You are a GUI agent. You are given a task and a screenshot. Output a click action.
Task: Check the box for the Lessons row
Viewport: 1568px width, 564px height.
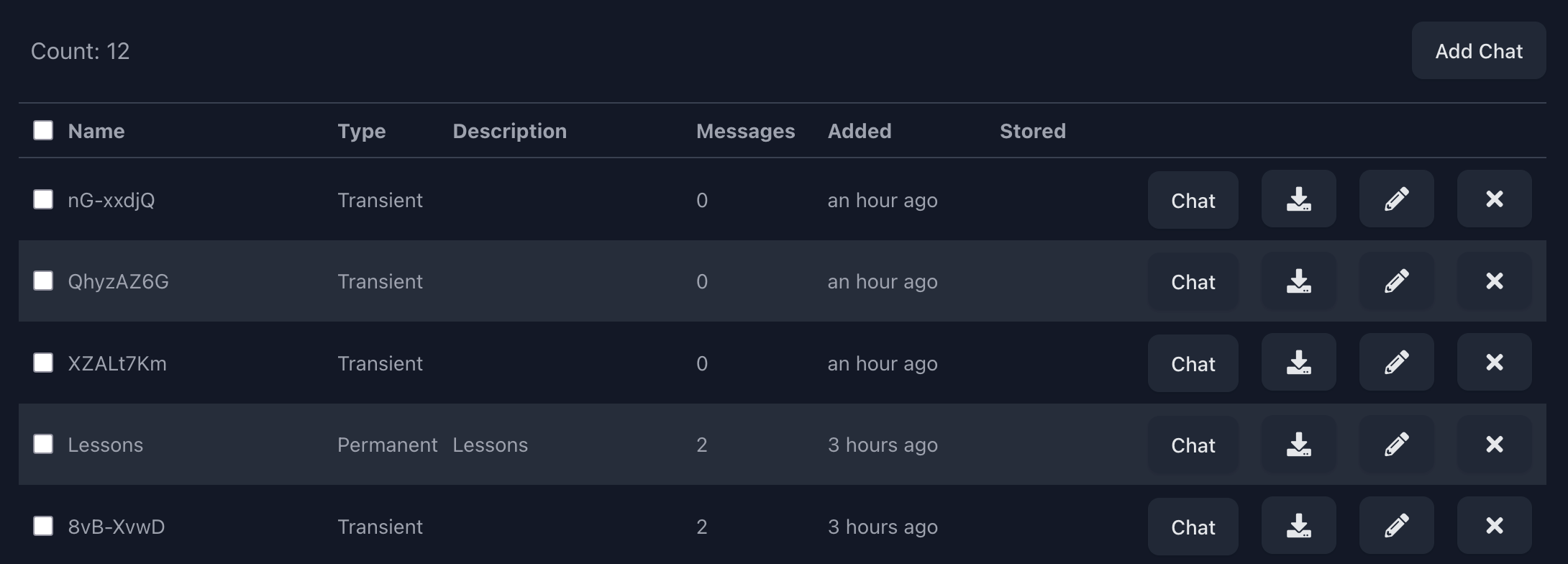click(x=43, y=444)
